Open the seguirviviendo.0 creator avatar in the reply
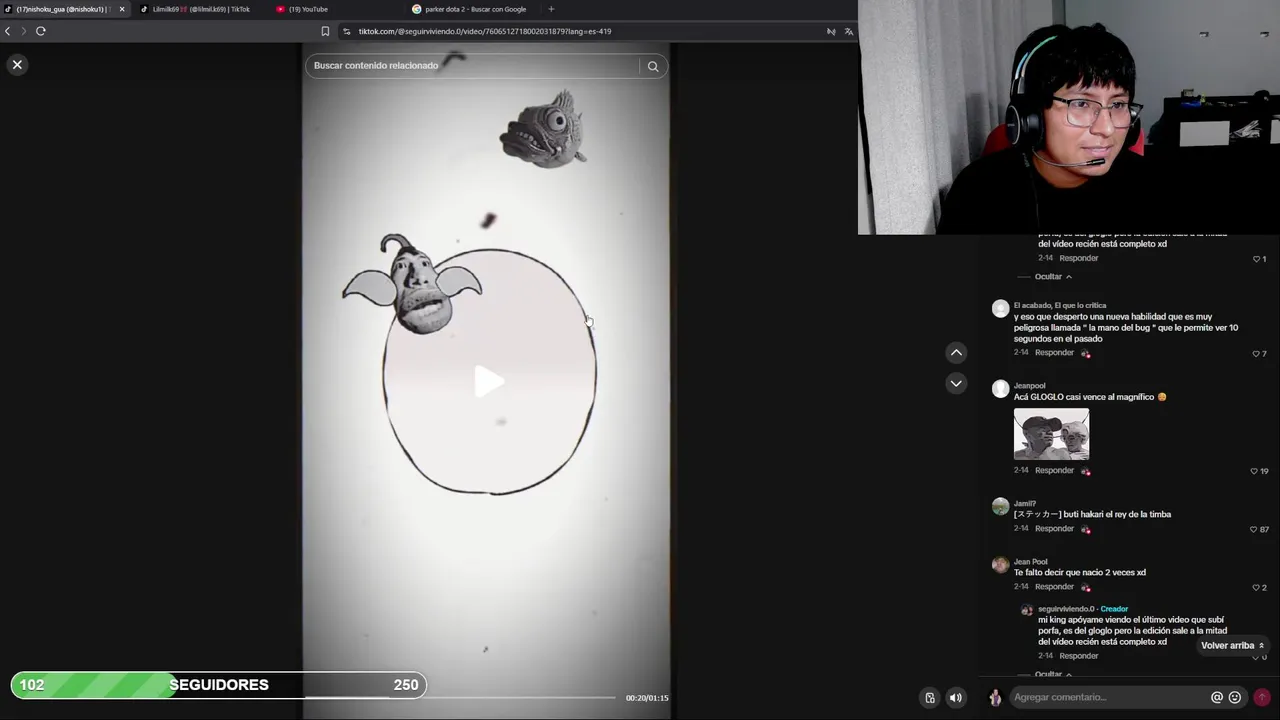 1026,610
